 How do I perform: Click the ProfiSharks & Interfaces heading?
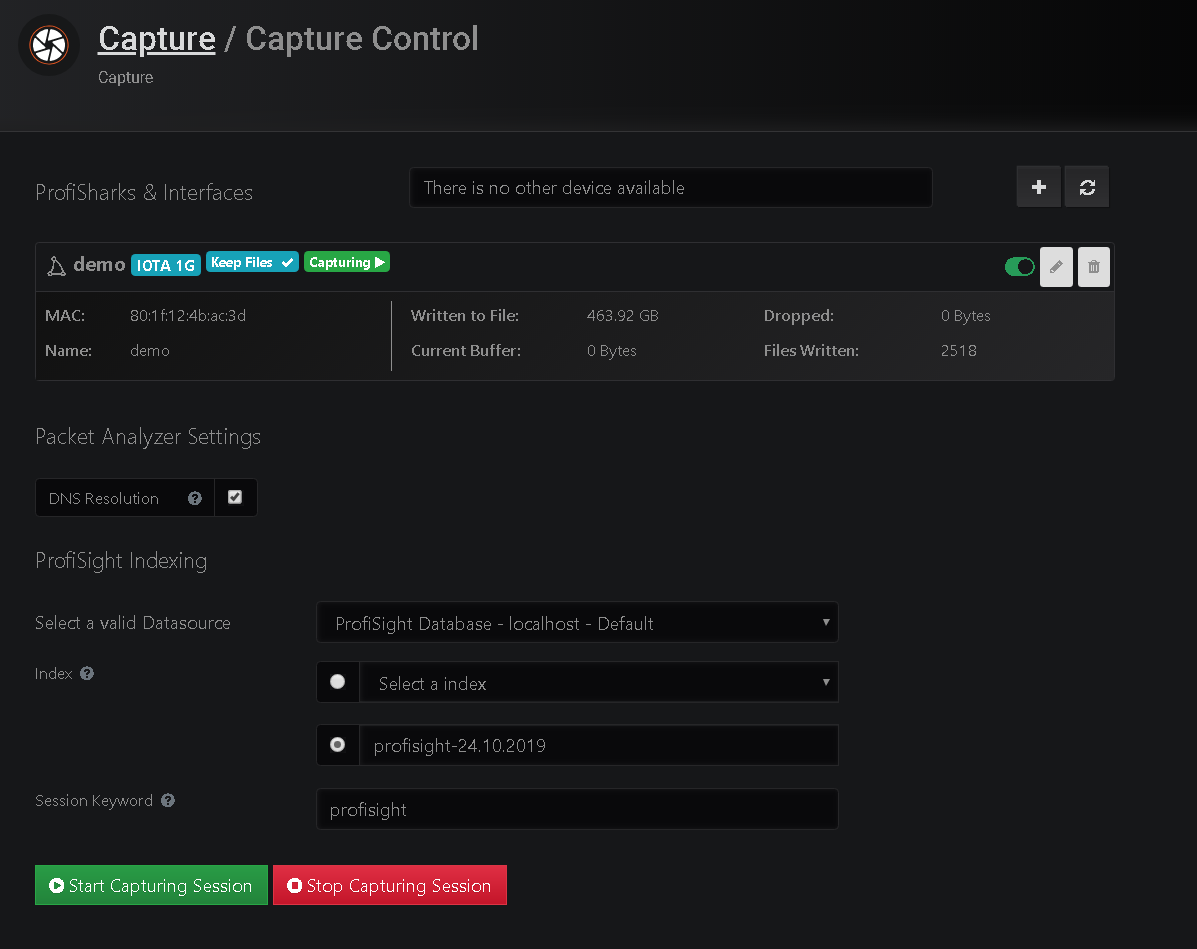(x=144, y=192)
